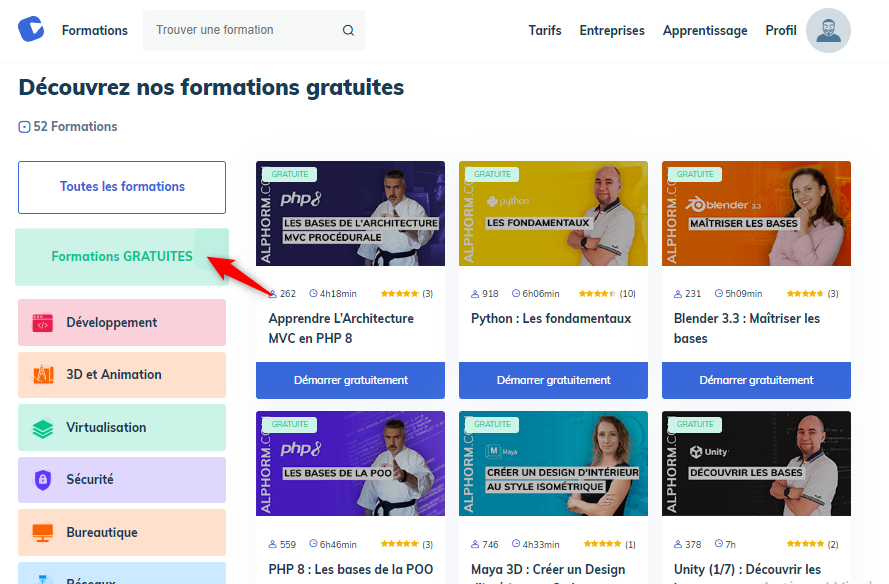Open the Tarifs page
Screen dimensions: 889x584
point(545,31)
